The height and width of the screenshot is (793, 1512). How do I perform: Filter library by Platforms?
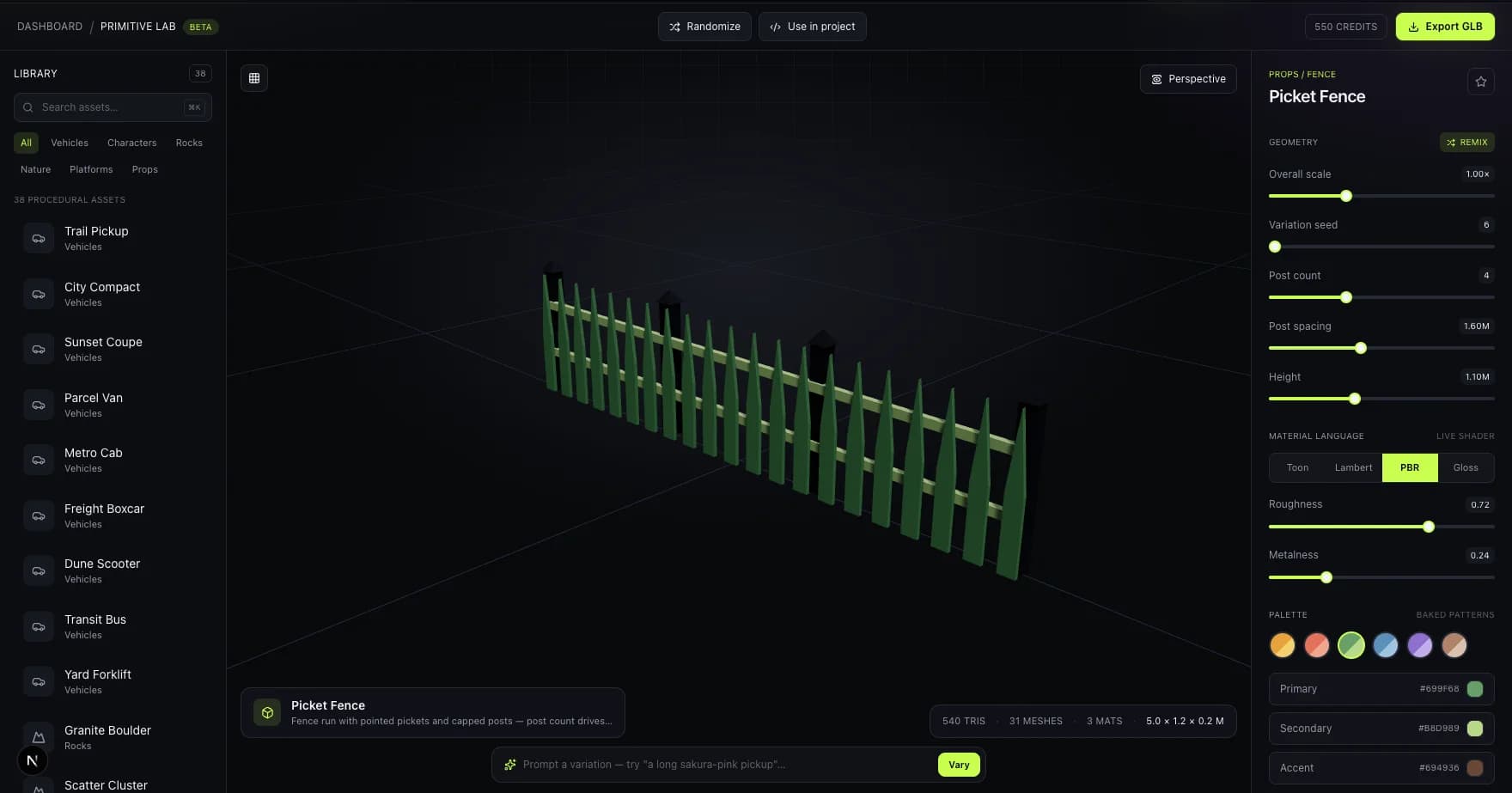click(x=91, y=169)
